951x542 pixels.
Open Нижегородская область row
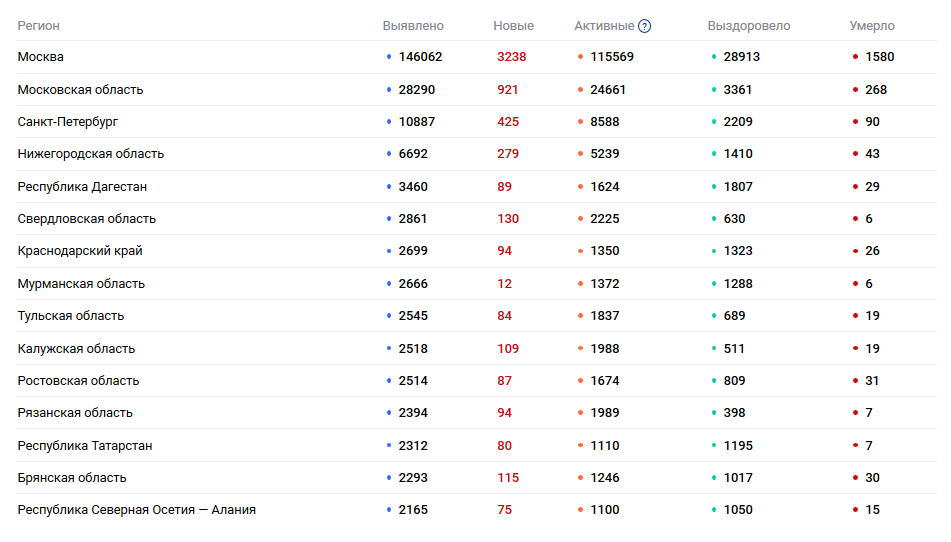[x=91, y=154]
